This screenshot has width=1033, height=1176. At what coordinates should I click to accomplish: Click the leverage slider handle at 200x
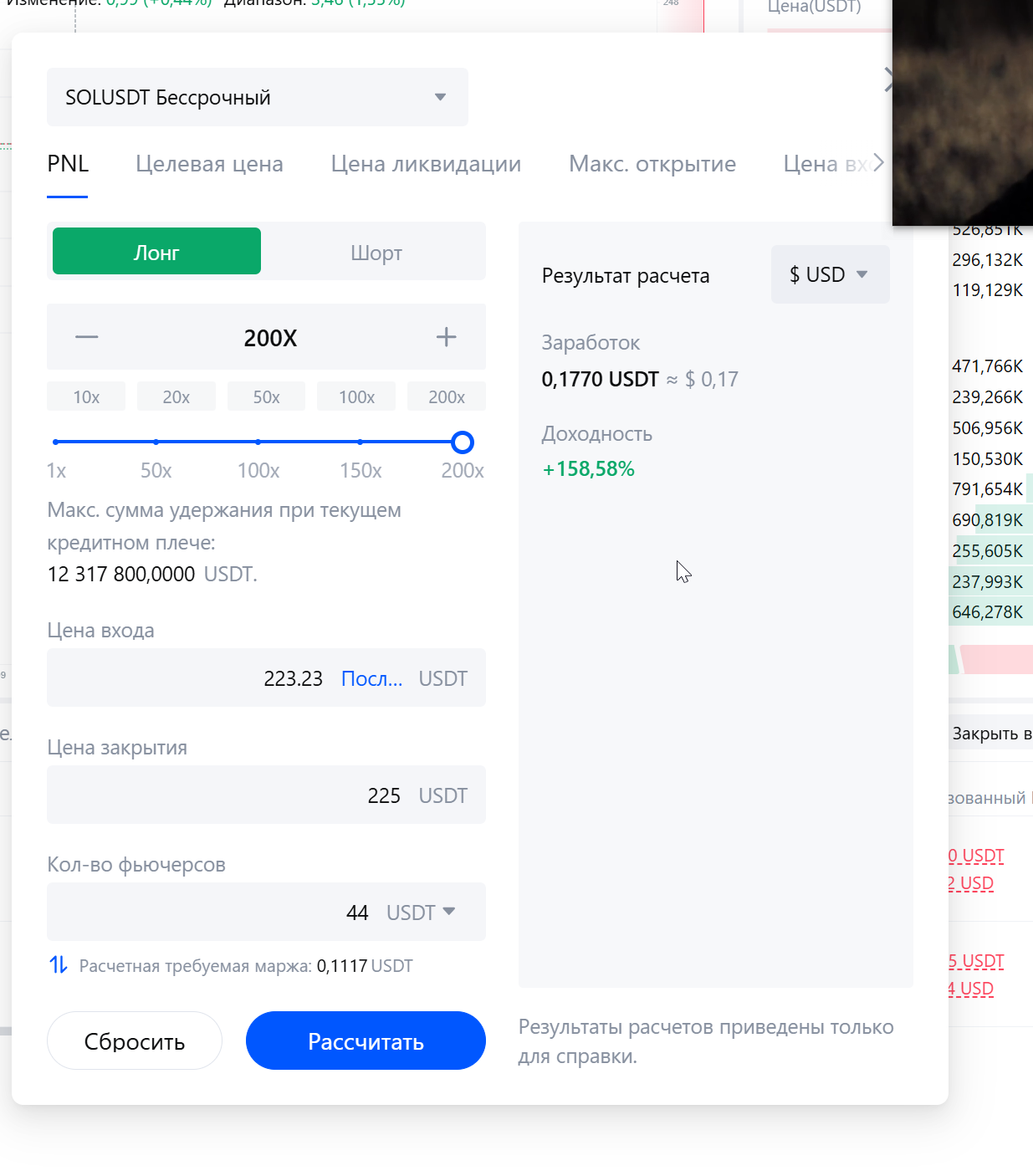(x=462, y=442)
